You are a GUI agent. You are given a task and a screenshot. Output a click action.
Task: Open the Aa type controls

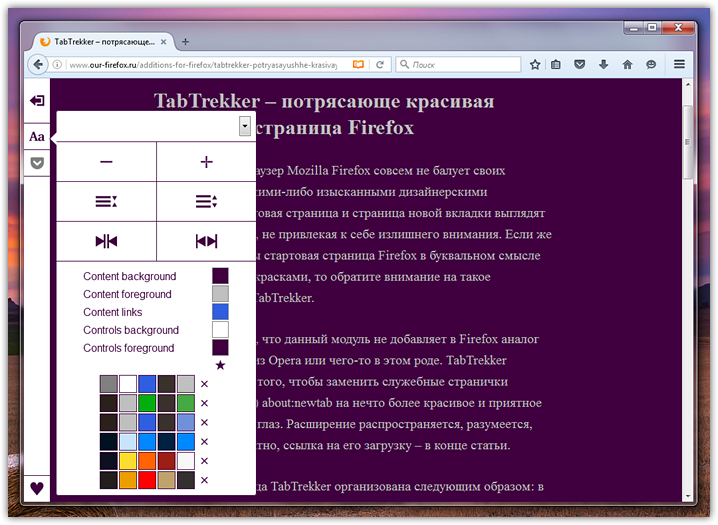pyautogui.click(x=37, y=136)
